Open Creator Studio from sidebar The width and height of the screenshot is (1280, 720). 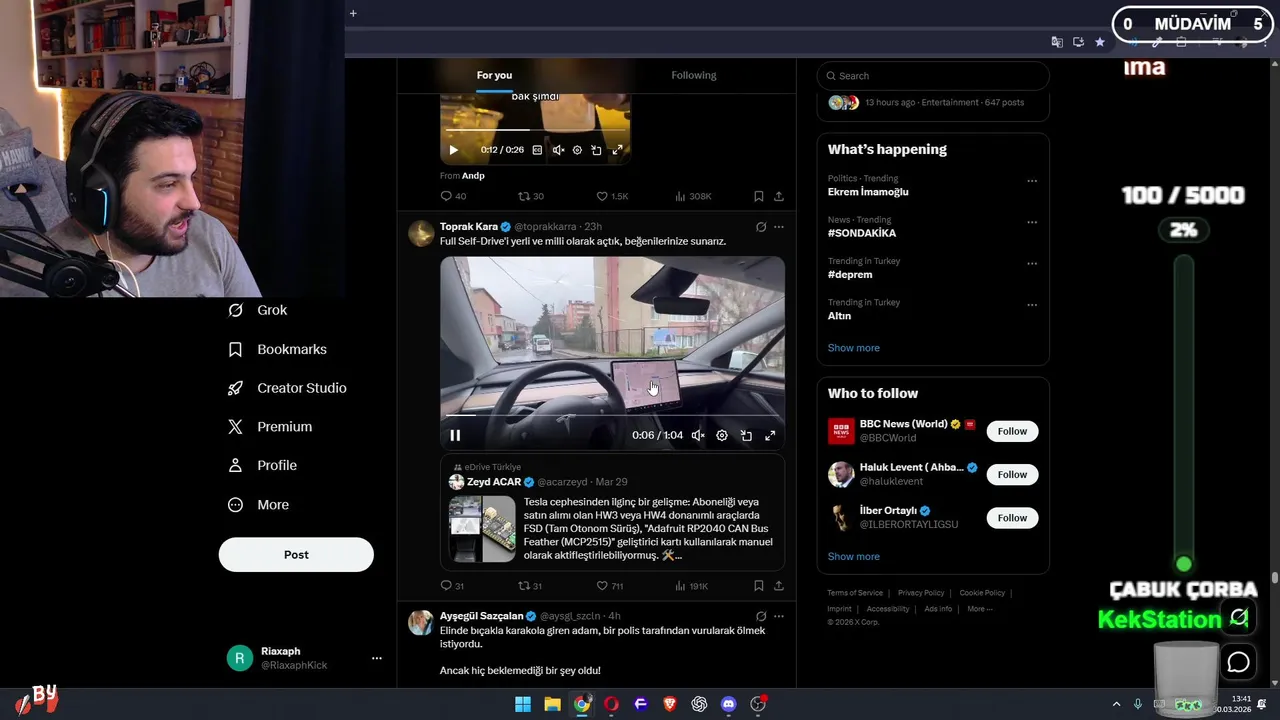287,388
